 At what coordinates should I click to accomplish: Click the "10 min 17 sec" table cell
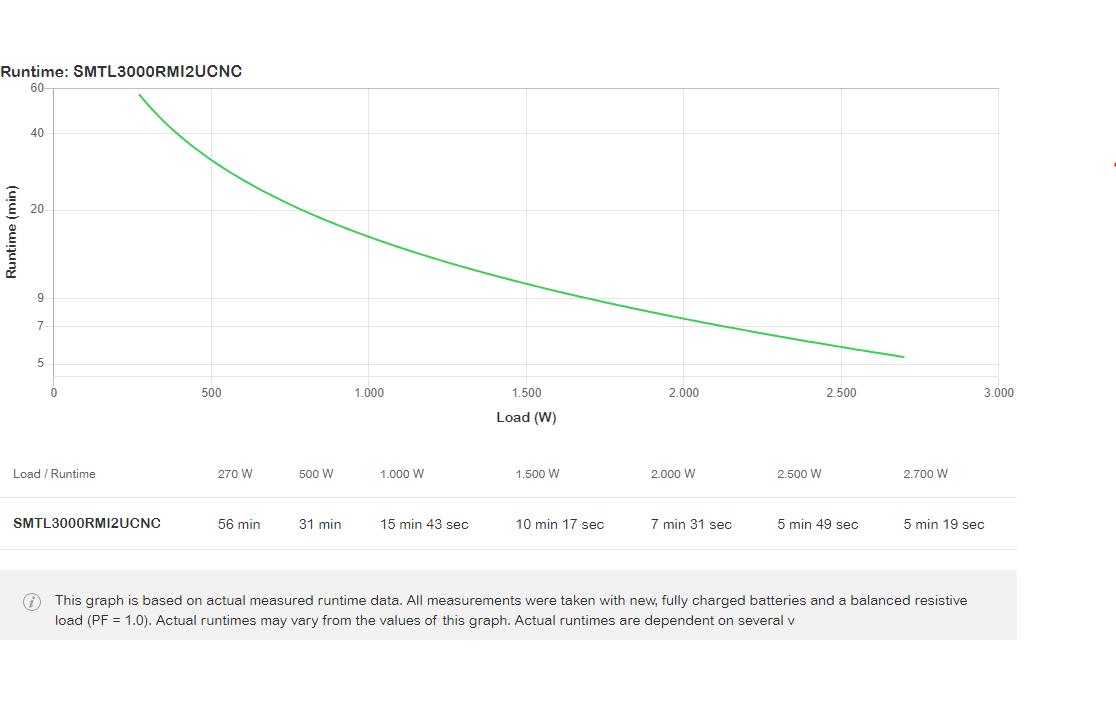pos(560,524)
